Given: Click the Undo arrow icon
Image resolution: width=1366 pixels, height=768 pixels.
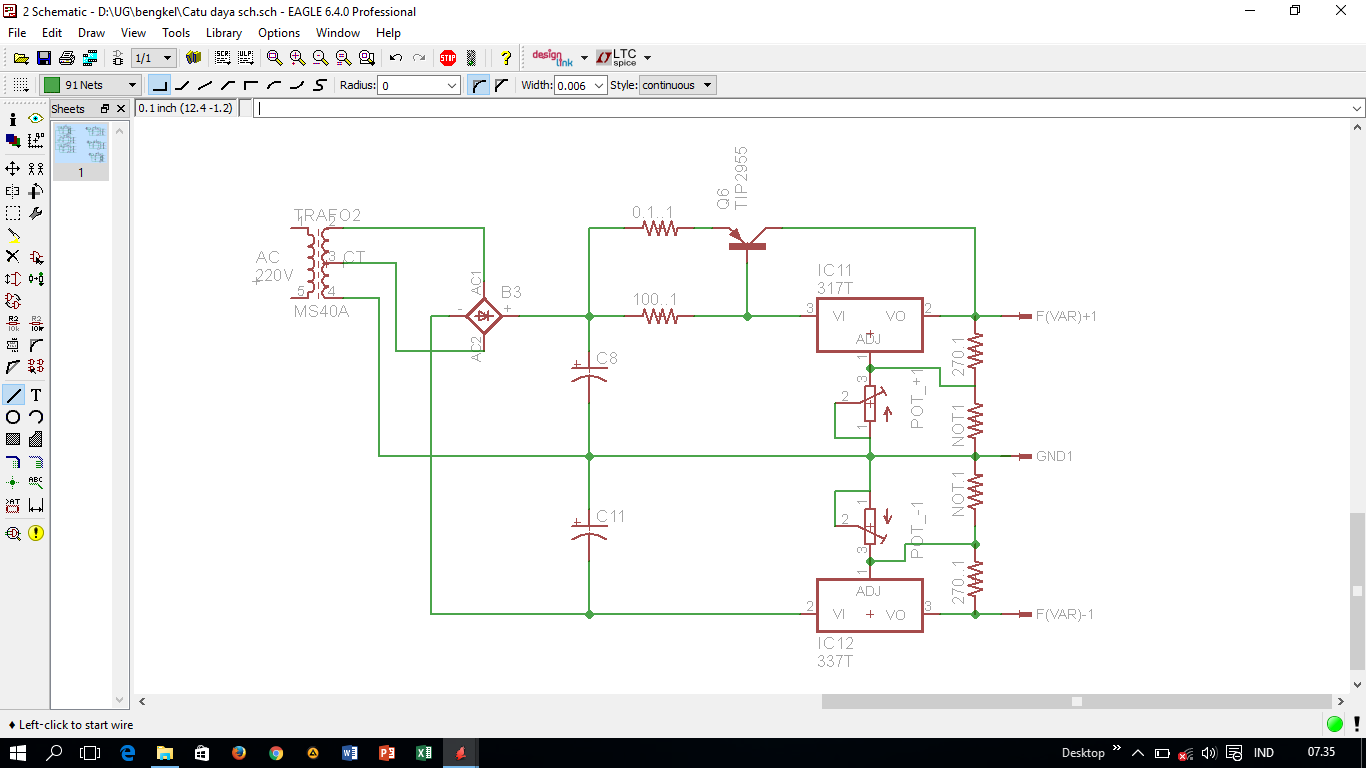Looking at the screenshot, I should (396, 58).
